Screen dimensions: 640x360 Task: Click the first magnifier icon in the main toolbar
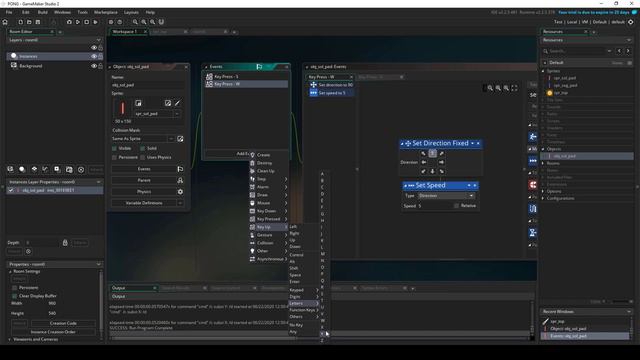135,22
